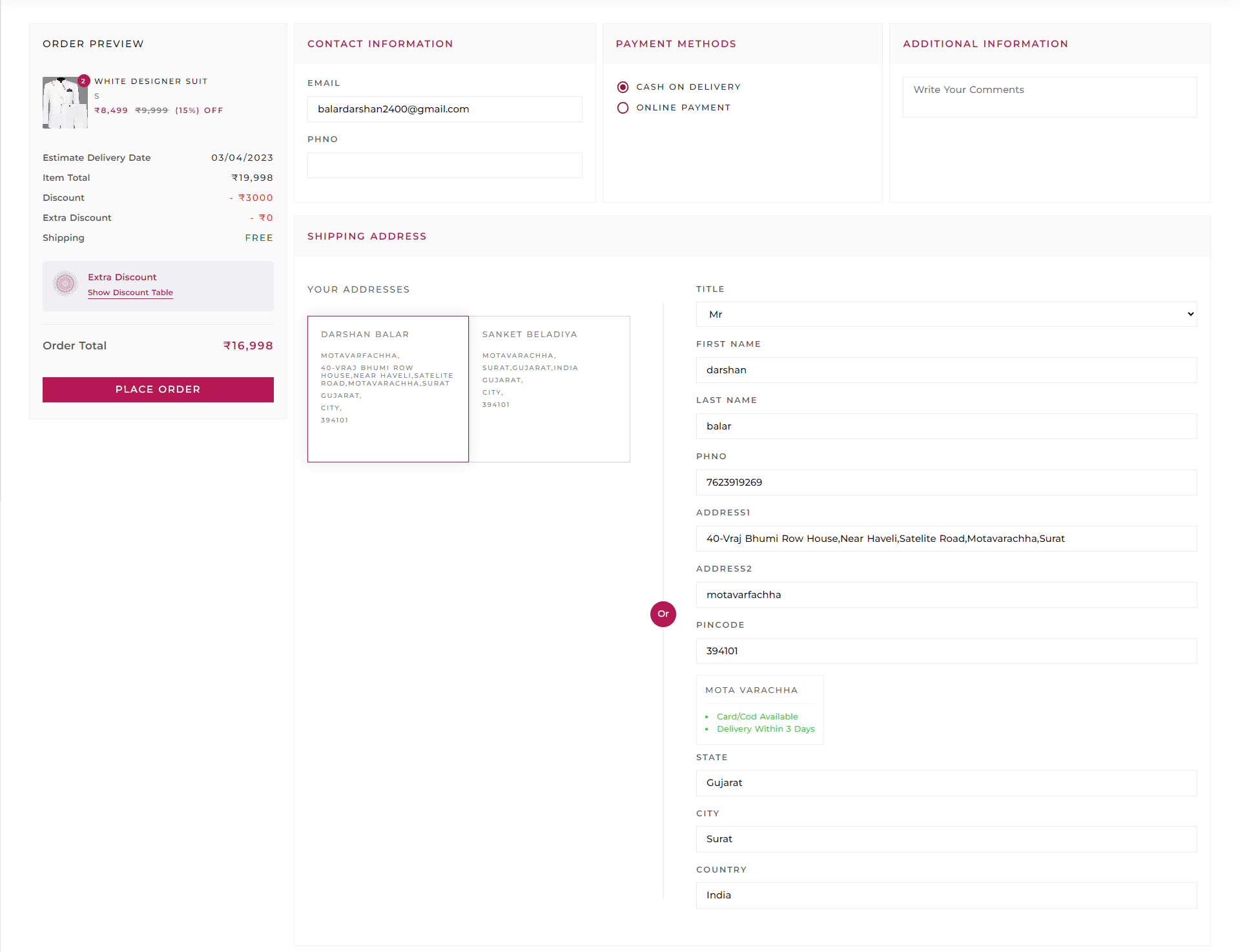Click the struck-through price ₹9,999
1240x952 pixels.
(152, 110)
